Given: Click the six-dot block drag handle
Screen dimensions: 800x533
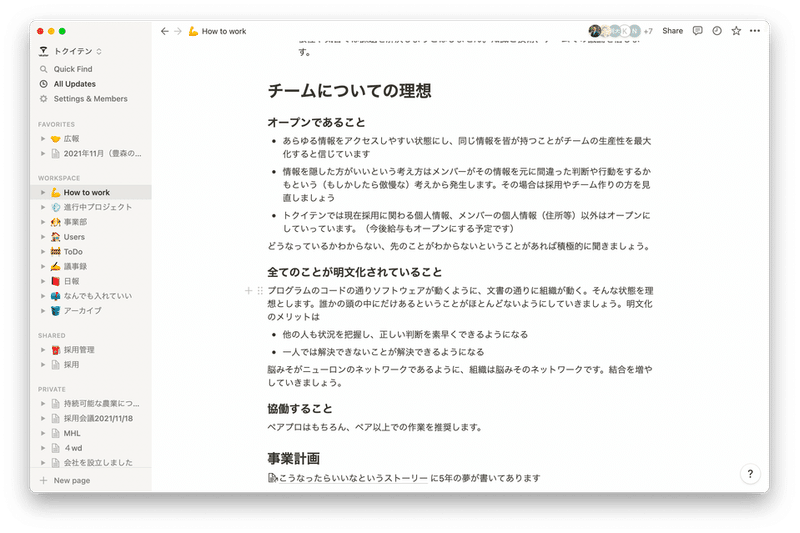Looking at the screenshot, I should [x=260, y=291].
